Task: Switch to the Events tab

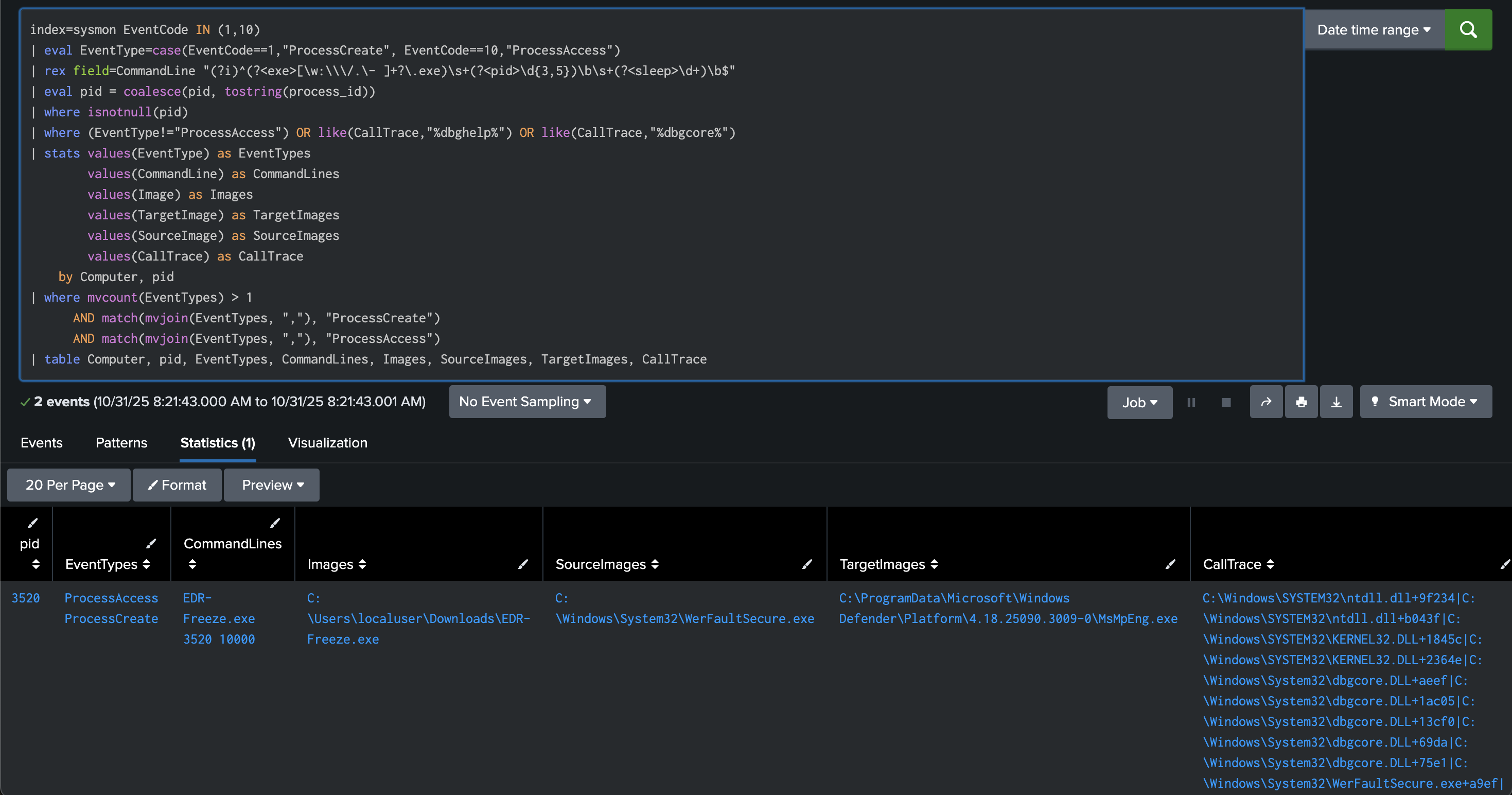Action: click(41, 443)
